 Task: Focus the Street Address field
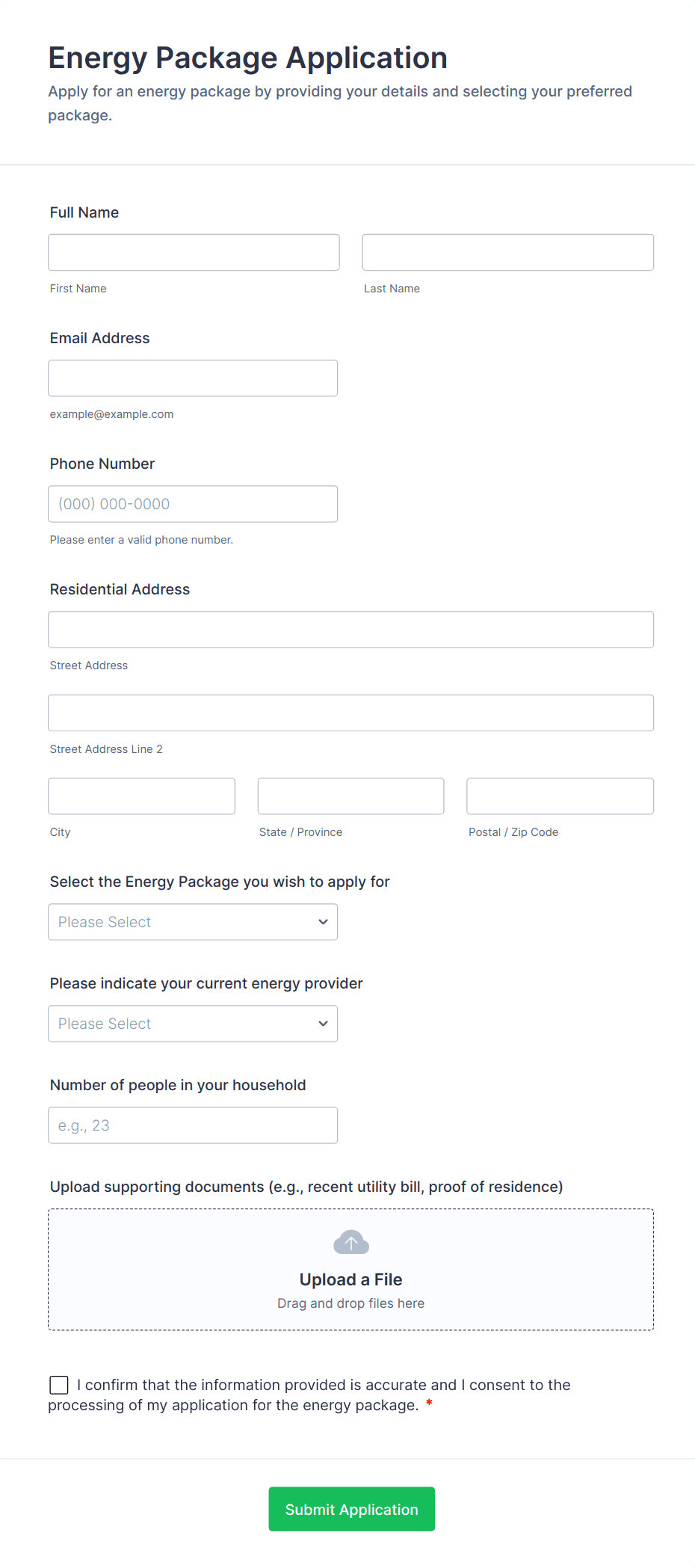coord(350,630)
